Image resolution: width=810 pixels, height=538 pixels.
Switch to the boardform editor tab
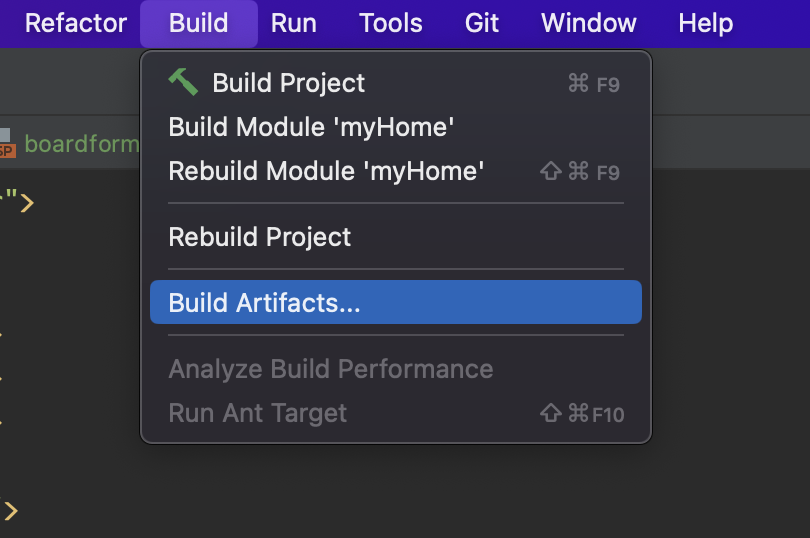(80, 144)
